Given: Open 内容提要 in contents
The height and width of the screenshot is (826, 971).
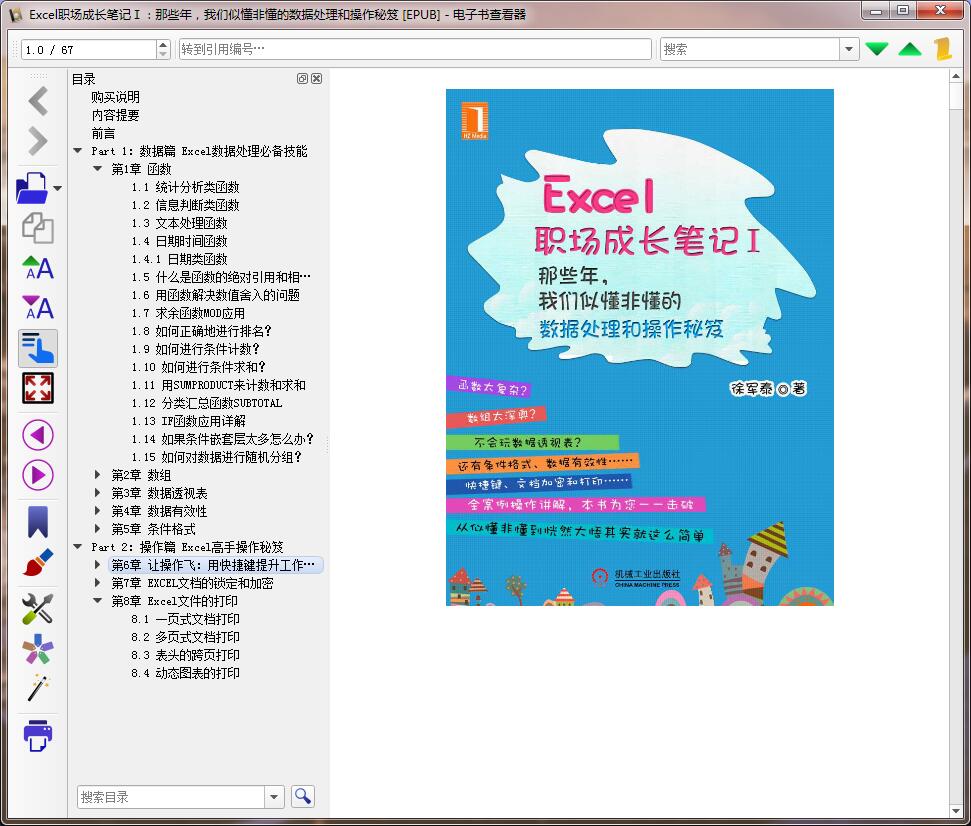Looking at the screenshot, I should pos(115,115).
